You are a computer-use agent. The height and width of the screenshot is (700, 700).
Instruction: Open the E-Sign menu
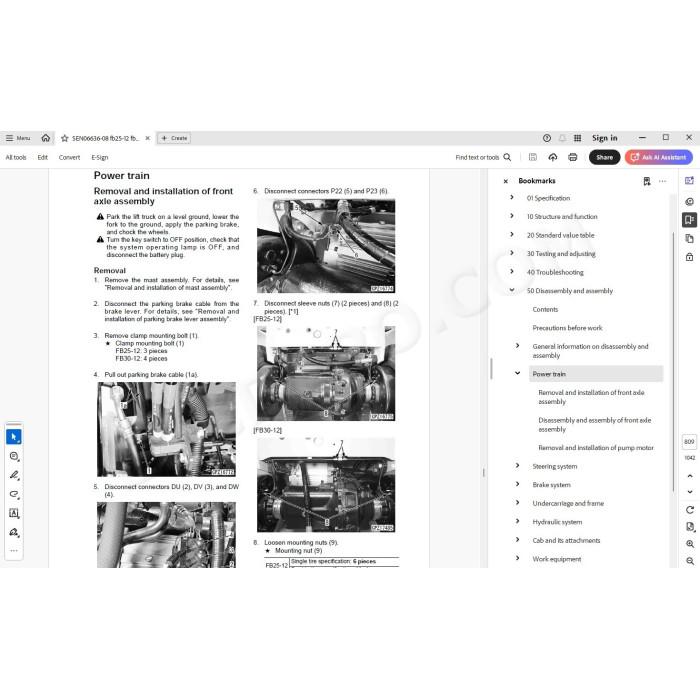[x=100, y=157]
